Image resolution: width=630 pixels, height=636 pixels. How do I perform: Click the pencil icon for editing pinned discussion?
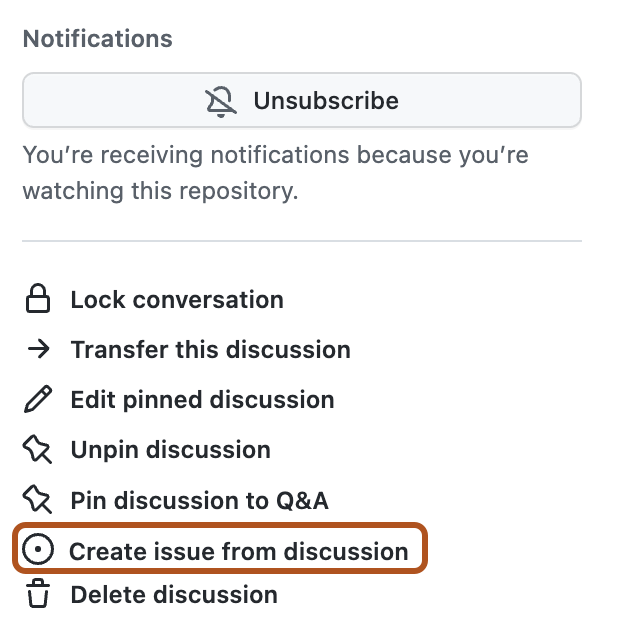38,400
